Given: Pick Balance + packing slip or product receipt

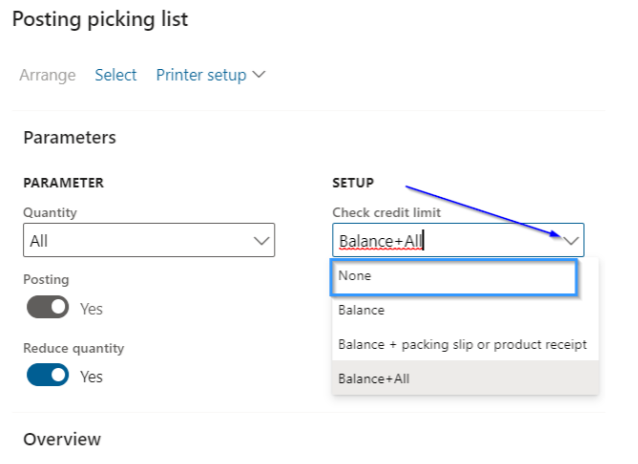Looking at the screenshot, I should click(462, 345).
